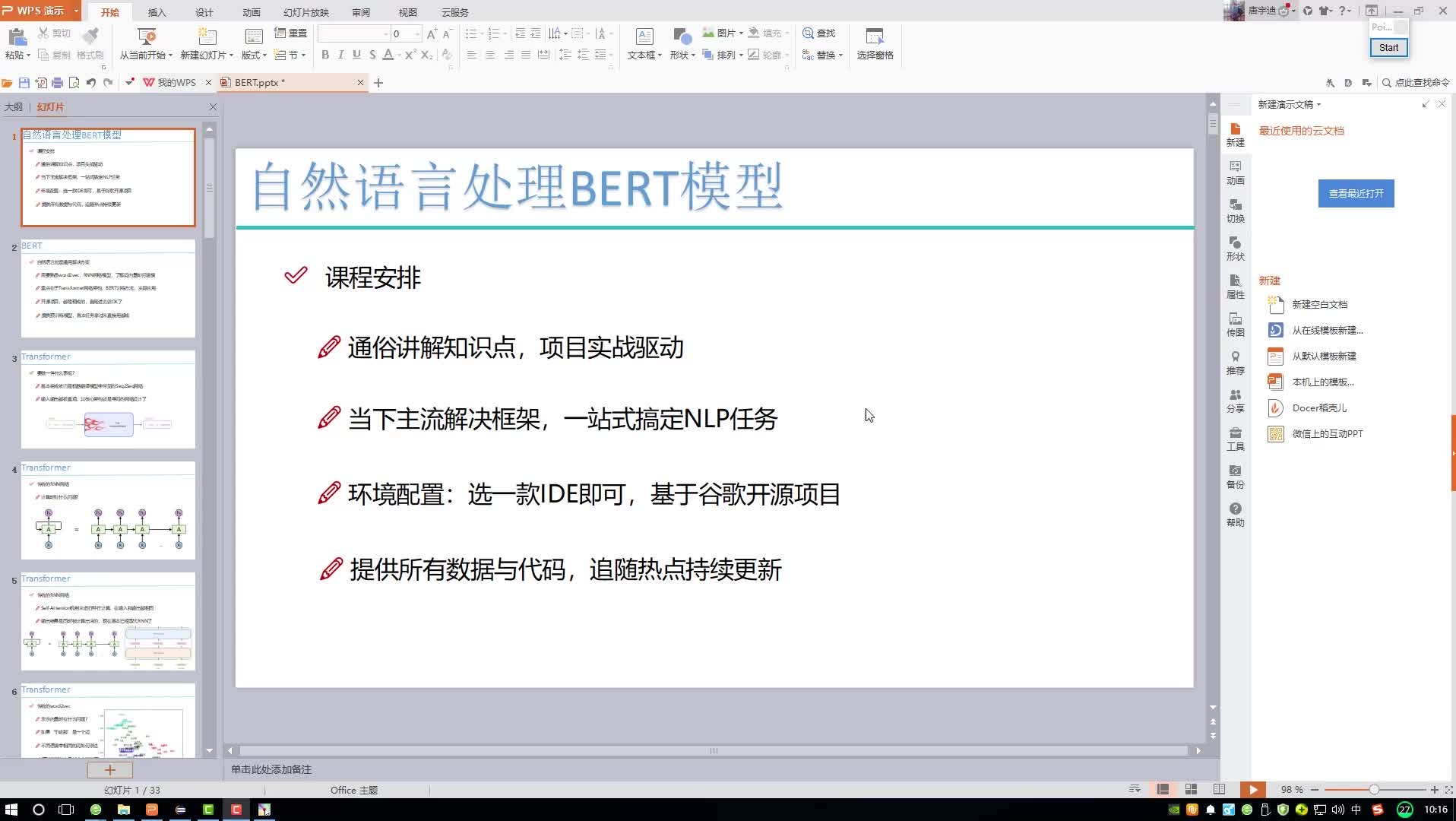Open the Review (审阅) ribbon tab
The width and height of the screenshot is (1456, 821).
click(361, 12)
